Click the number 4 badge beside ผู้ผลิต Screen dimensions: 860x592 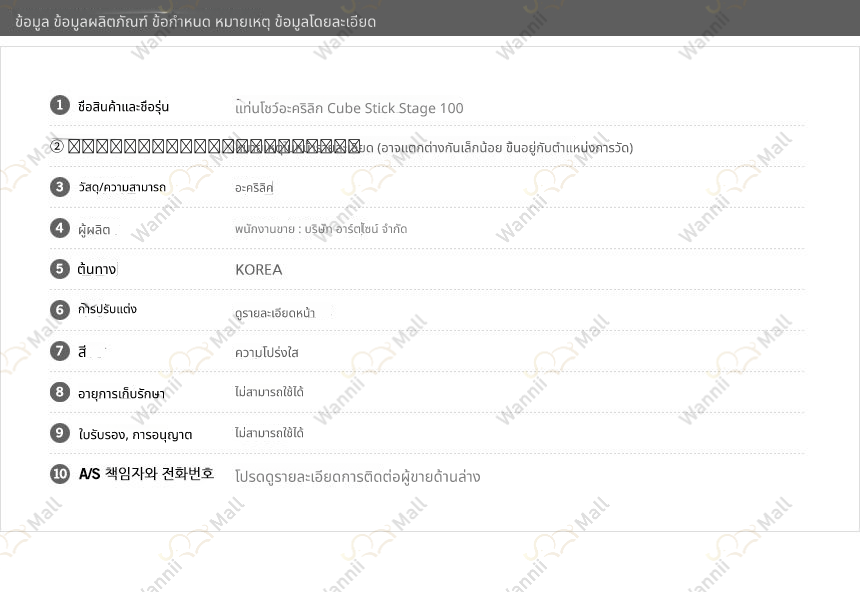coord(60,228)
